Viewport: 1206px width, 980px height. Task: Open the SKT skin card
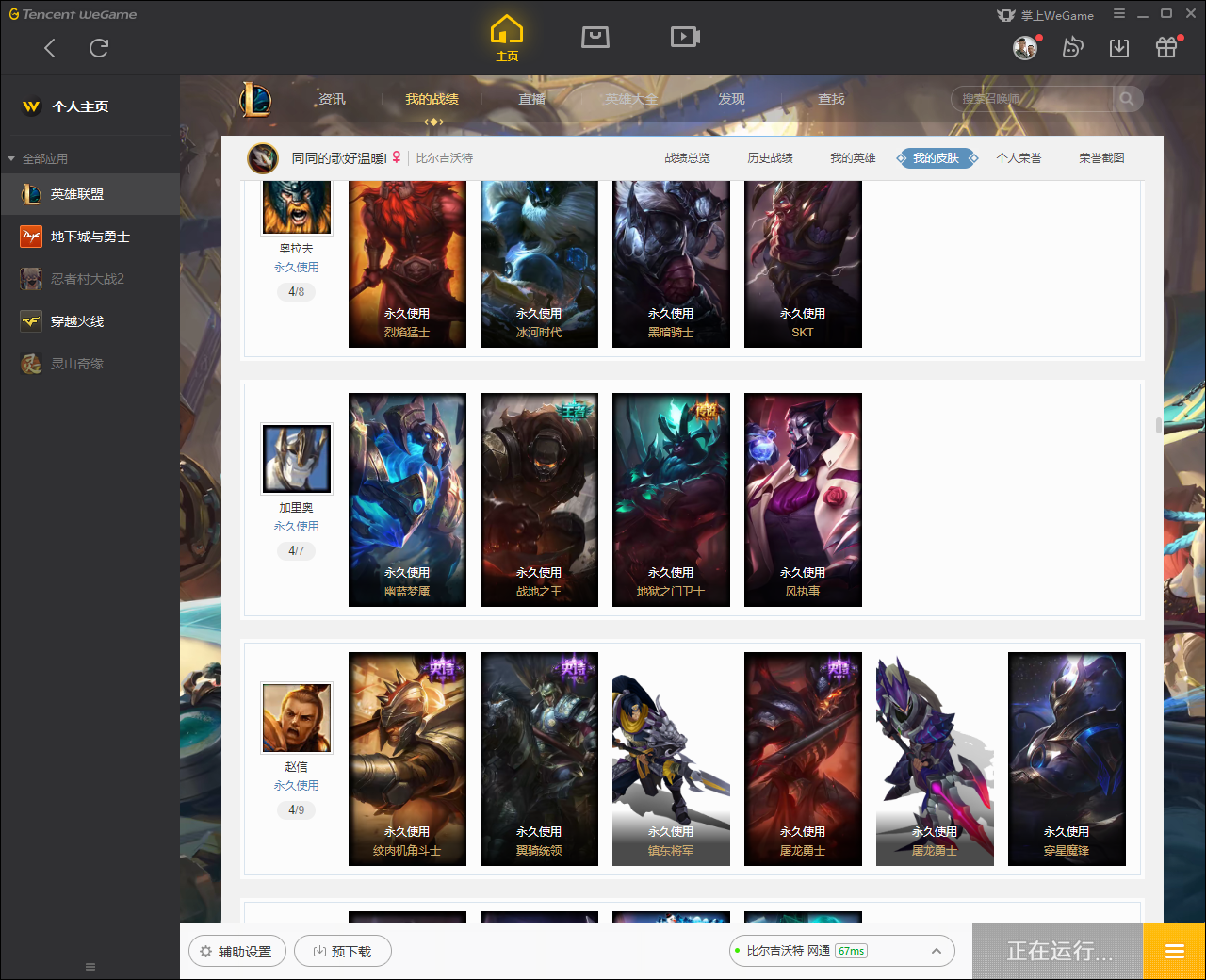pyautogui.click(x=803, y=264)
